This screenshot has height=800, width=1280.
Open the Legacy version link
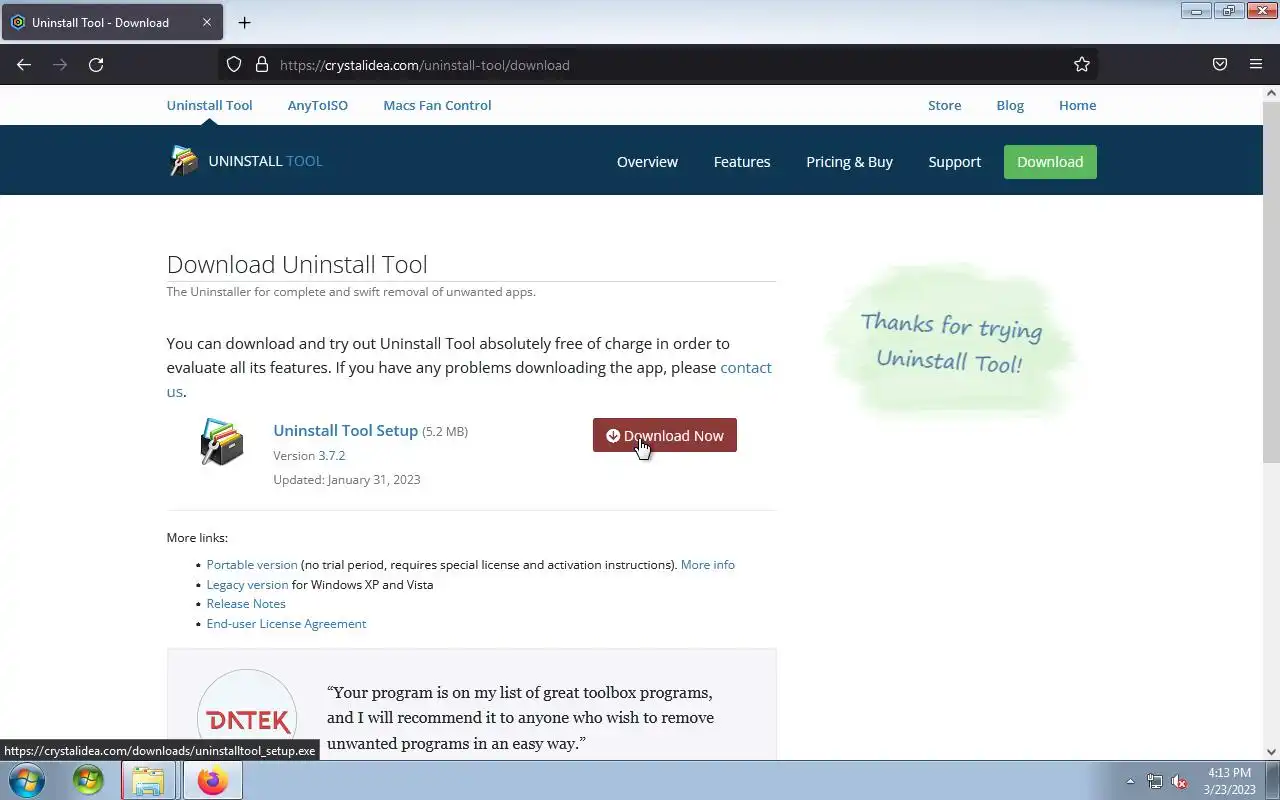tap(247, 584)
